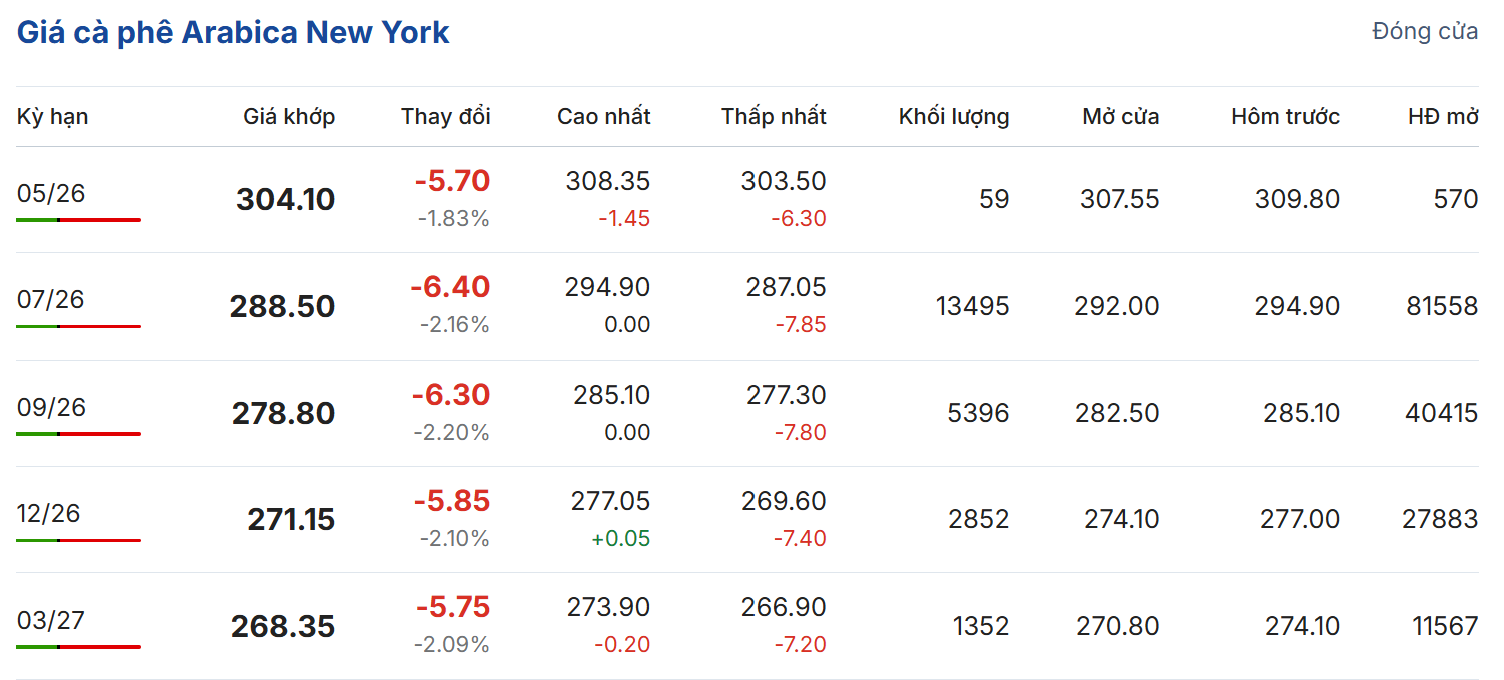This screenshot has height=680, width=1504.
Task: Select the 'Giá khớp' column header
Action: [289, 116]
